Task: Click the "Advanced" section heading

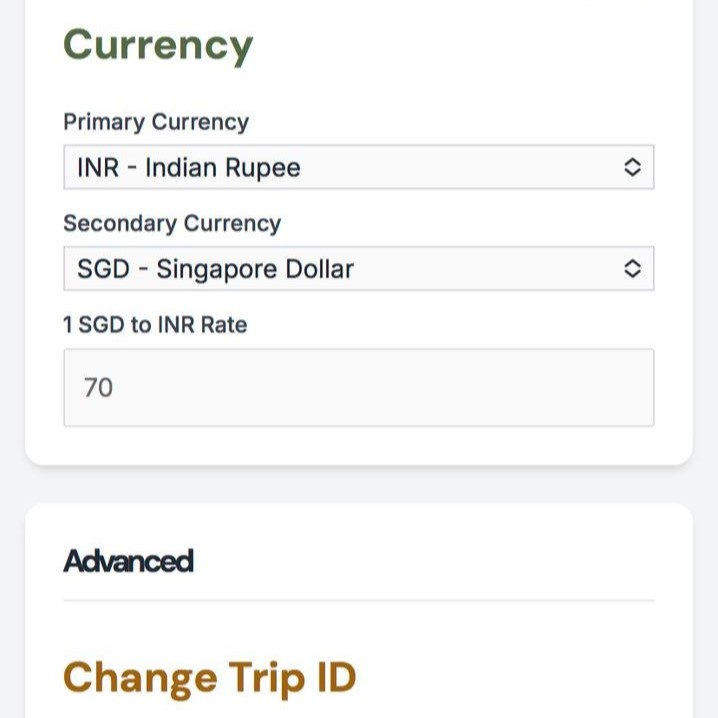Action: click(128, 561)
